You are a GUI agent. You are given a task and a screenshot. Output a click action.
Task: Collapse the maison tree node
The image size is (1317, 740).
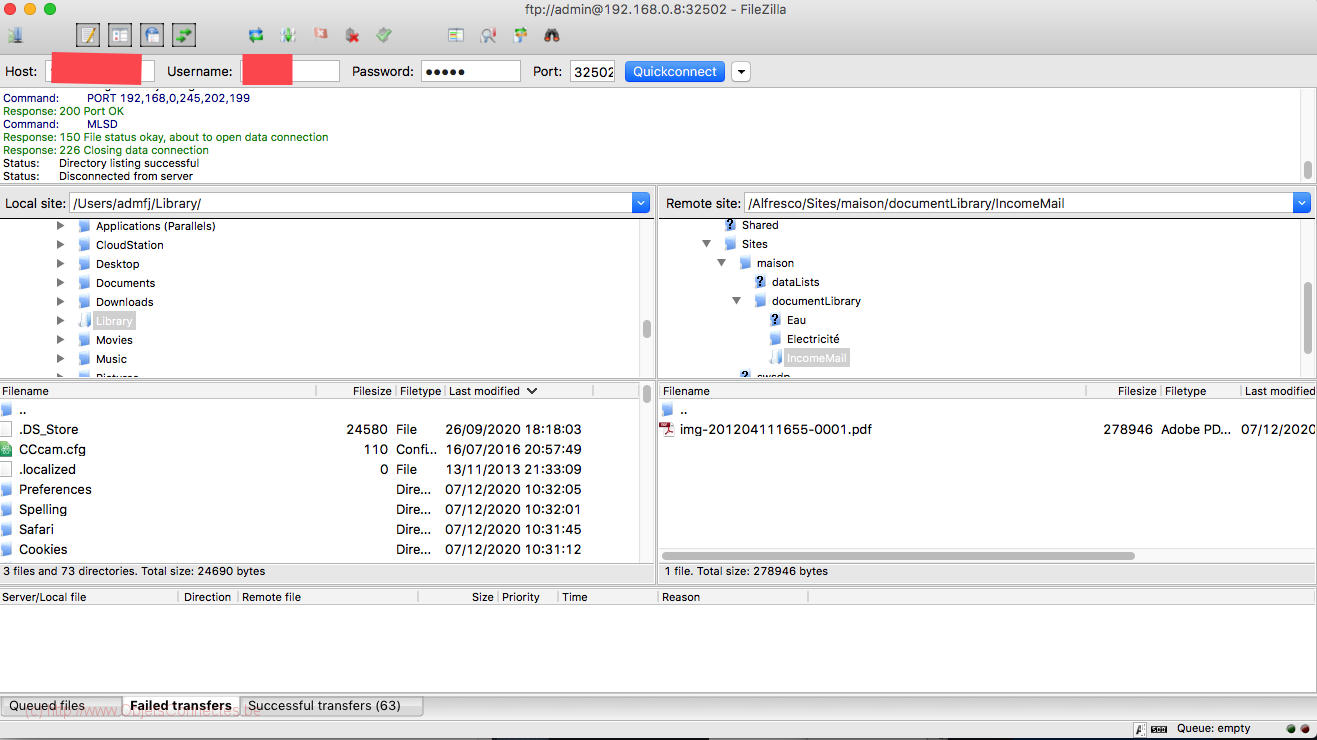722,263
